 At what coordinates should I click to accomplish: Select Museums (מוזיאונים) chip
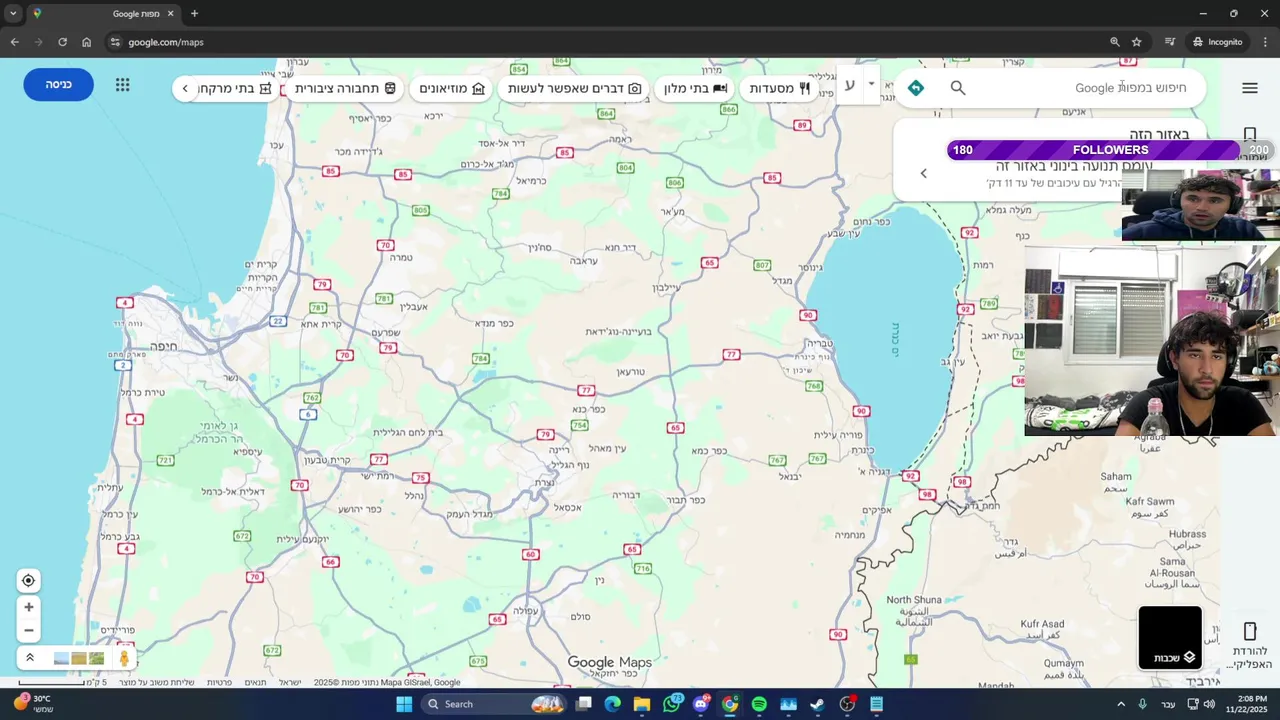[452, 88]
